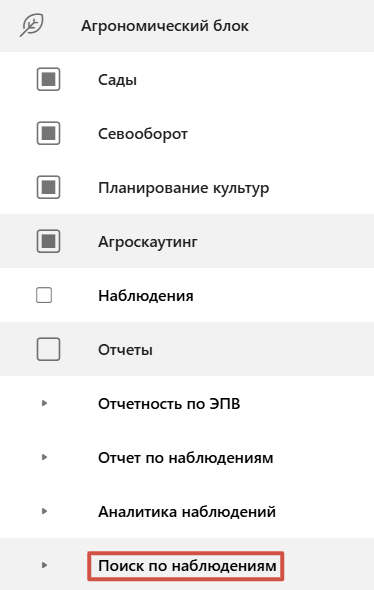
Task: Toggle the Севооборот checkbox
Action: tap(48, 133)
